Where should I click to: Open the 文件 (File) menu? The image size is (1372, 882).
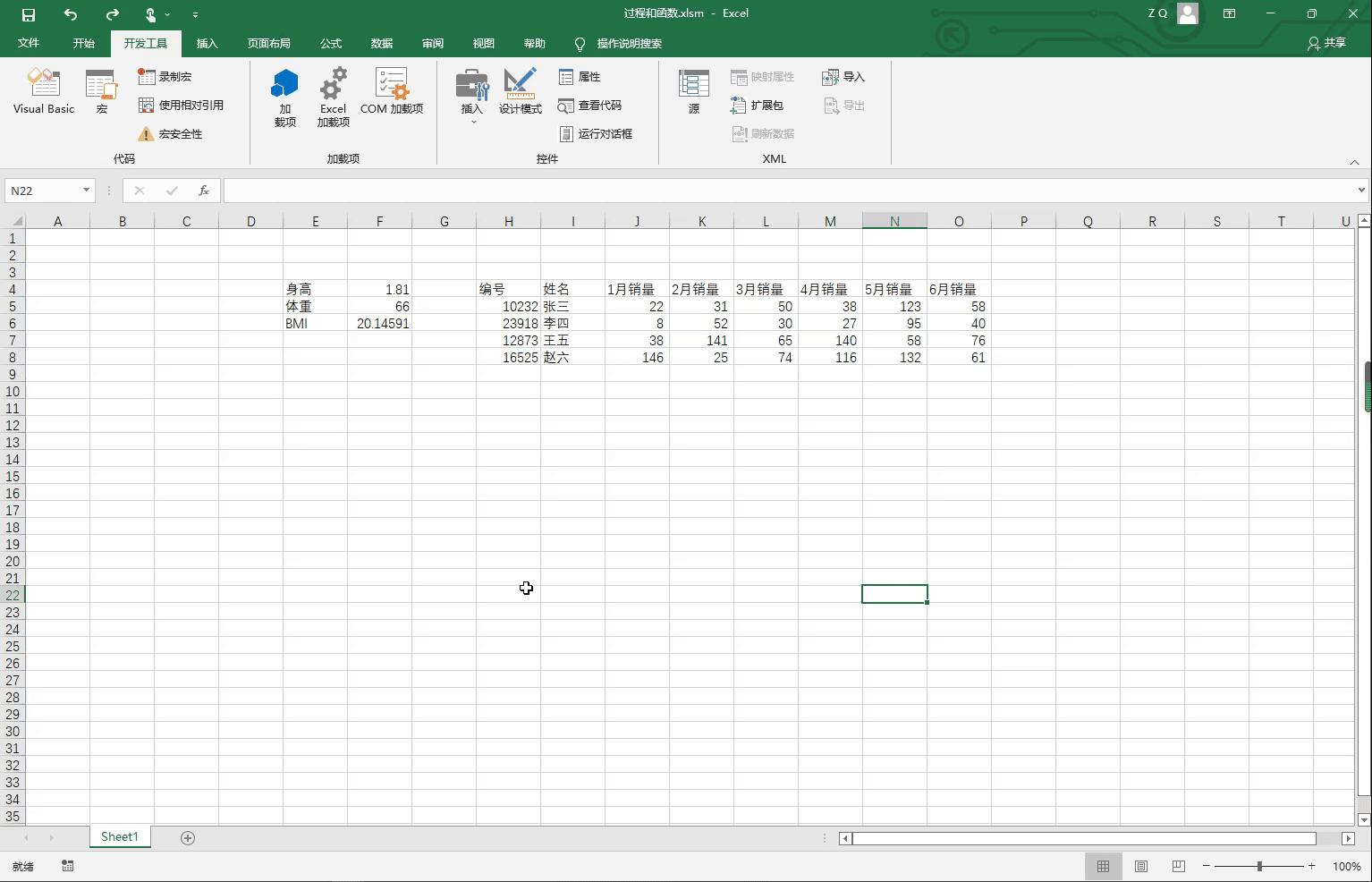tap(28, 42)
